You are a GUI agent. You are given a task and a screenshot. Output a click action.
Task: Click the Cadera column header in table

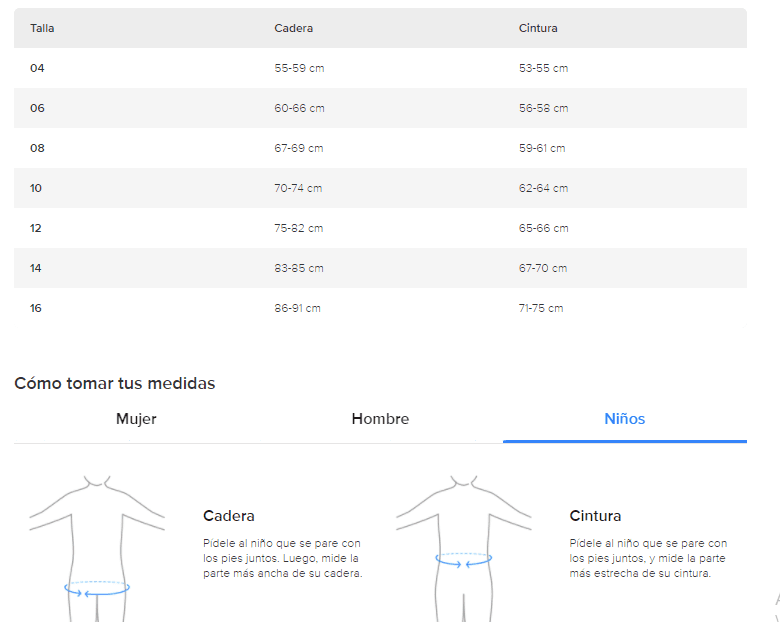click(x=293, y=28)
